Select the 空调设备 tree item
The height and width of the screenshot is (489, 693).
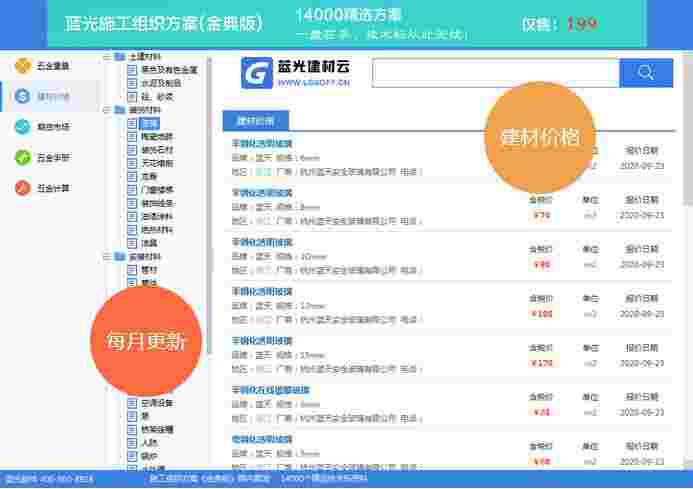157,403
